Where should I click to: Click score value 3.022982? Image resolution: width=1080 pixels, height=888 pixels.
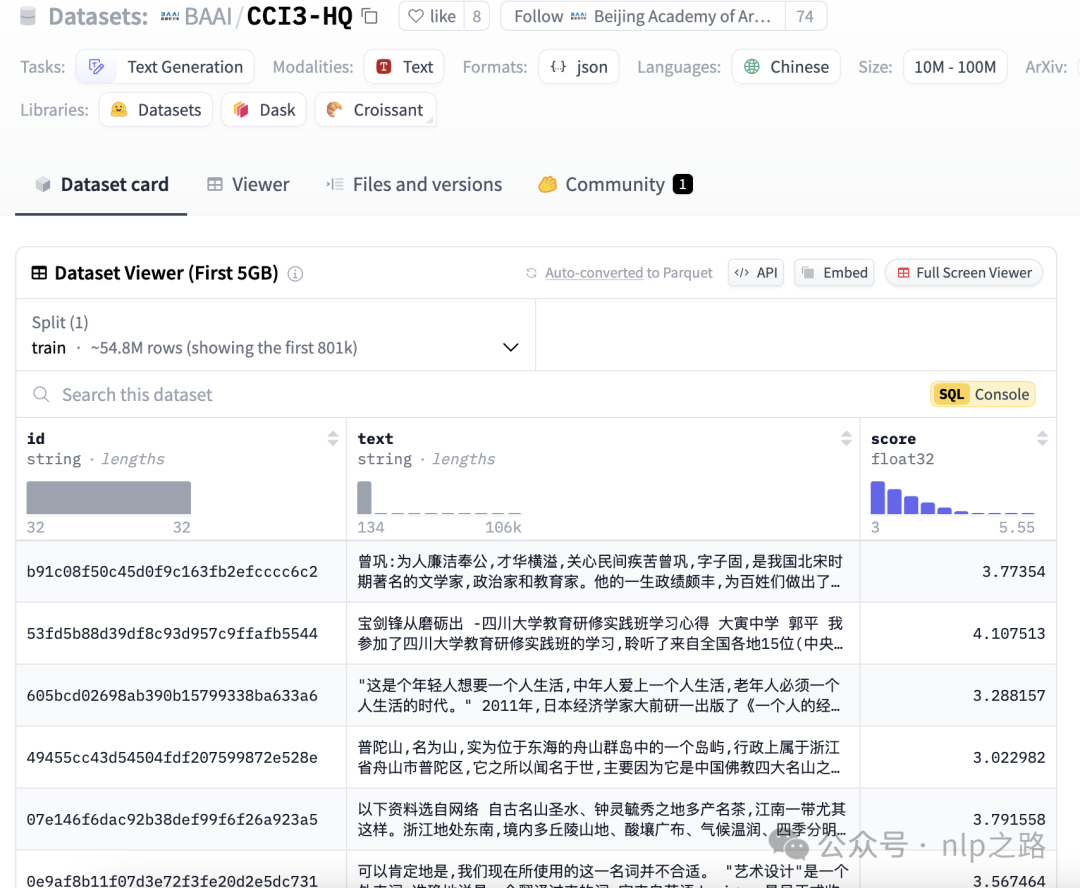(1009, 758)
